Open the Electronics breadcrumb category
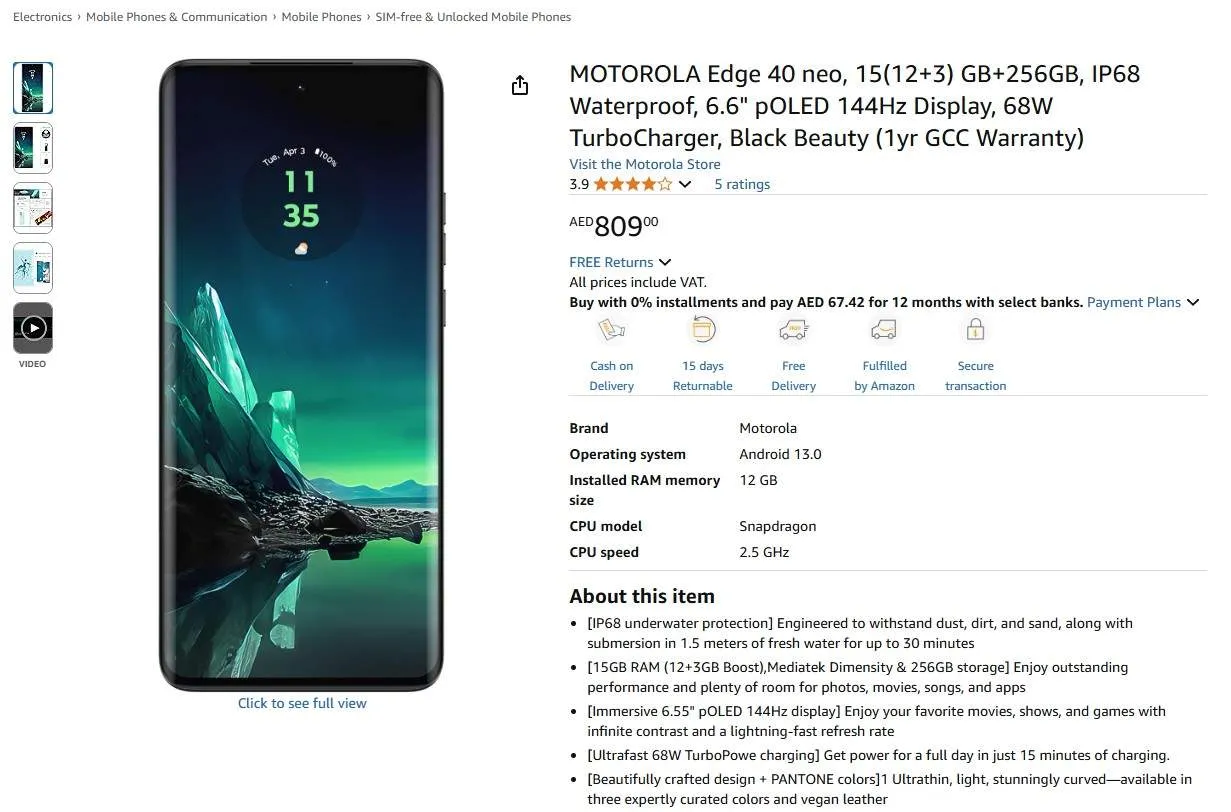 click(x=42, y=16)
